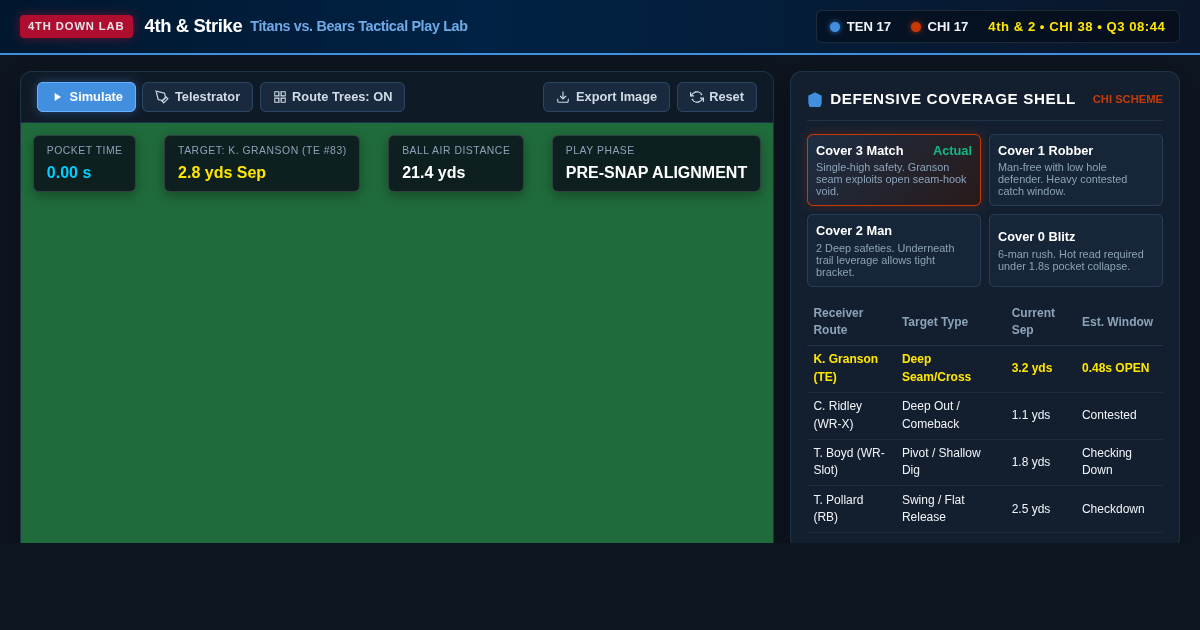Click the 3.2 yds separation value
Image resolution: width=1200 pixels, height=630 pixels.
click(x=1031, y=368)
